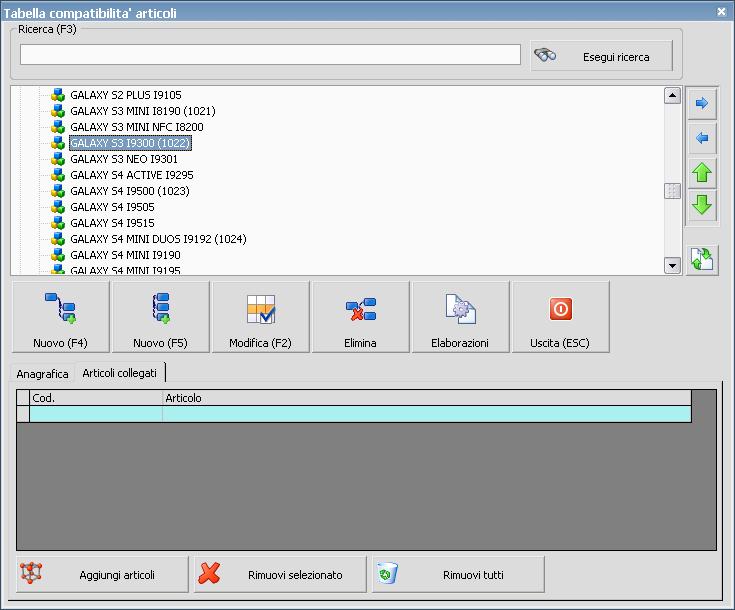Click icon beside GALAXY S4 I9505

(x=58, y=206)
